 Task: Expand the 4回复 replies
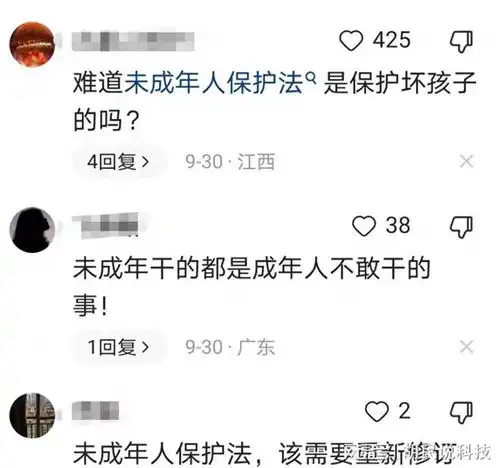click(118, 162)
